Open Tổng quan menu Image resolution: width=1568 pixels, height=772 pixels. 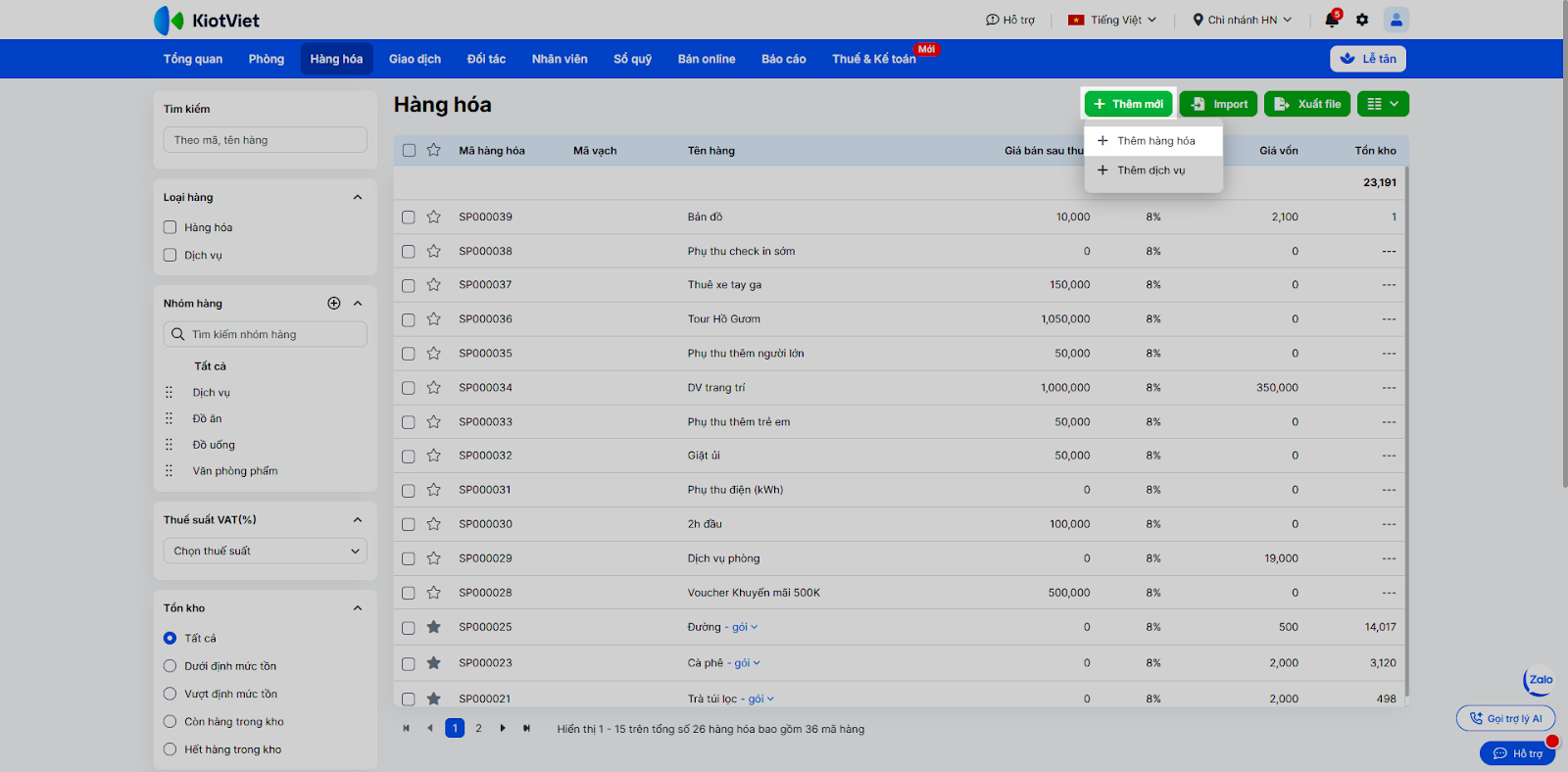[x=193, y=59]
